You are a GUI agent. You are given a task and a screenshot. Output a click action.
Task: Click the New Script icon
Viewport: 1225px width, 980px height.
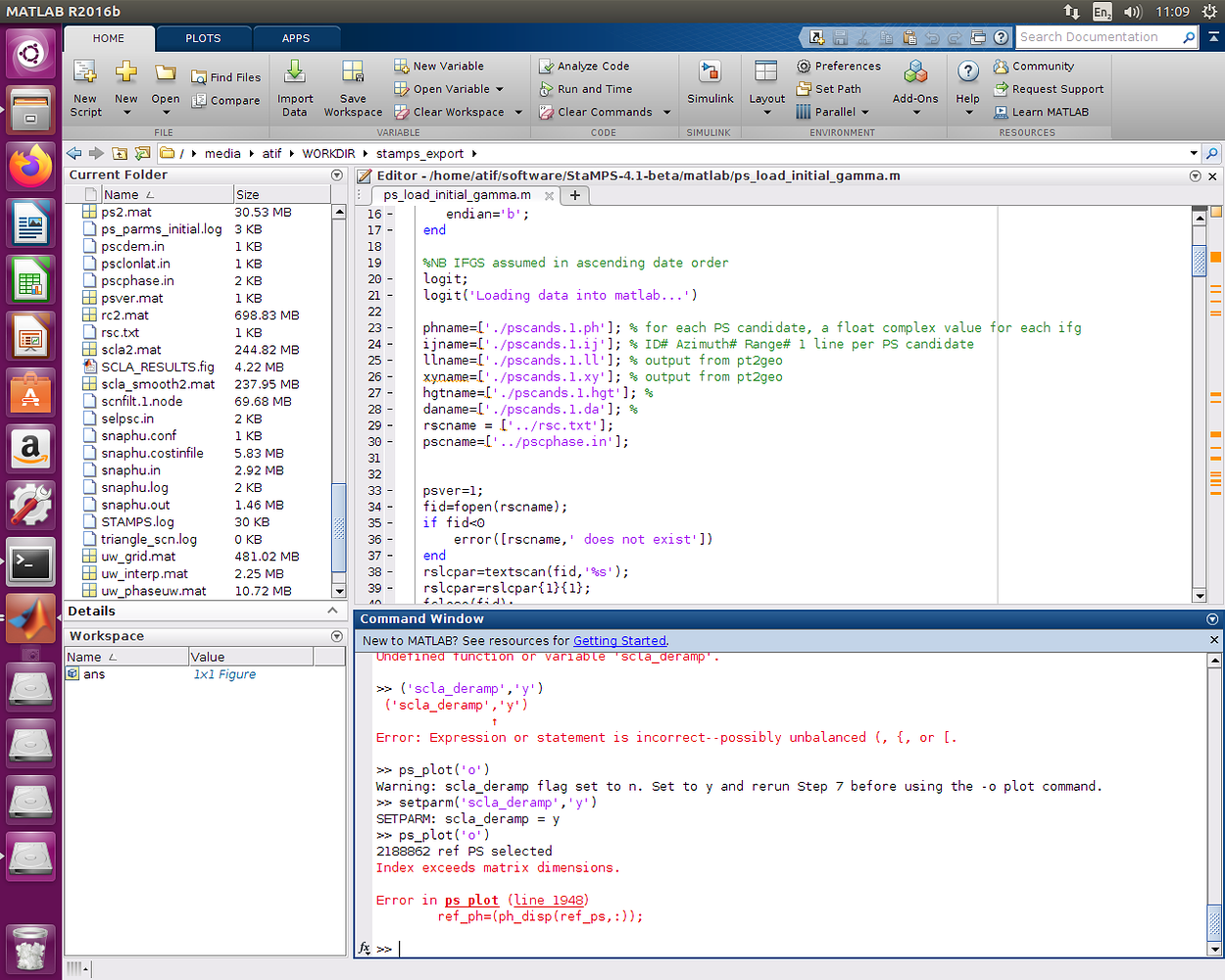tap(85, 73)
